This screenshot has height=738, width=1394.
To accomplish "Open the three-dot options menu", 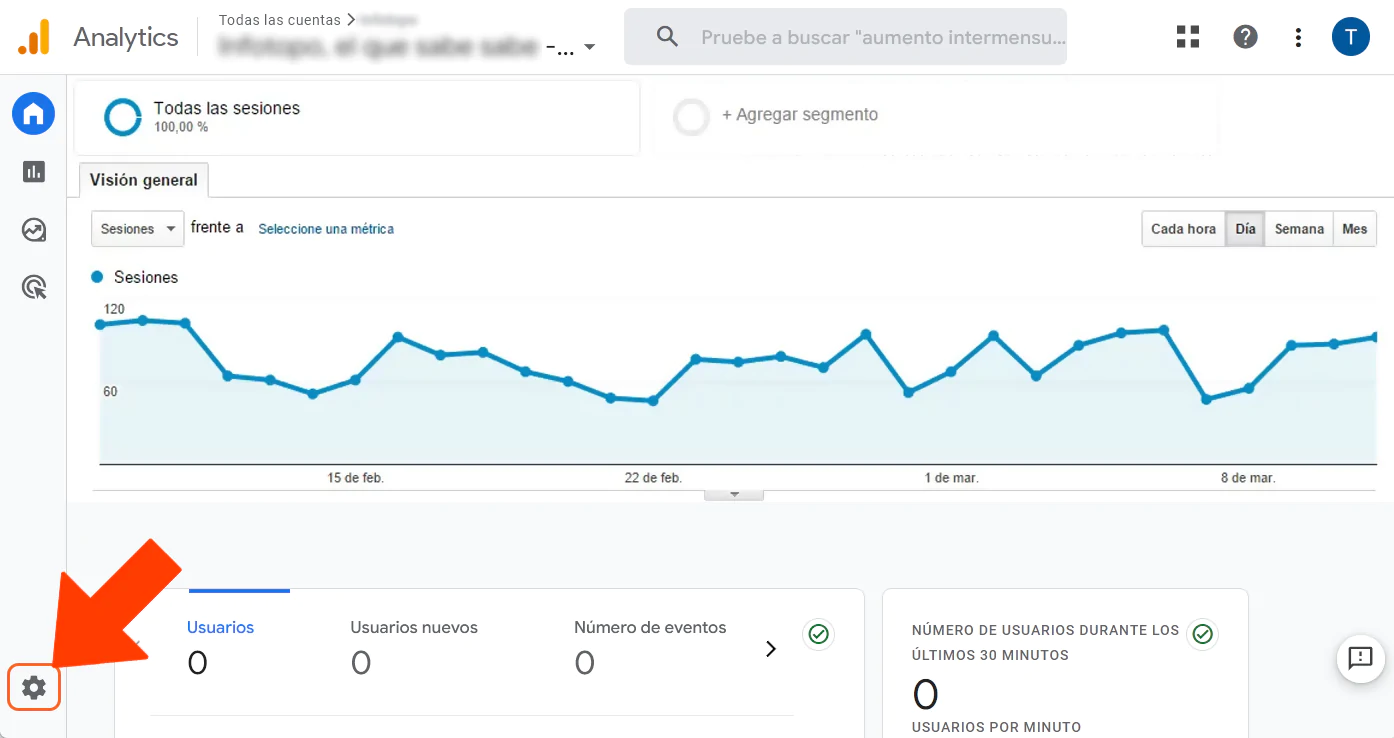I will (x=1297, y=36).
